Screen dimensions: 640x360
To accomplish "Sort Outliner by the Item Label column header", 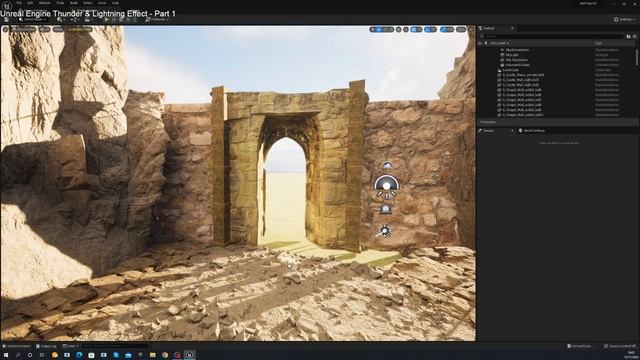I will pos(500,43).
